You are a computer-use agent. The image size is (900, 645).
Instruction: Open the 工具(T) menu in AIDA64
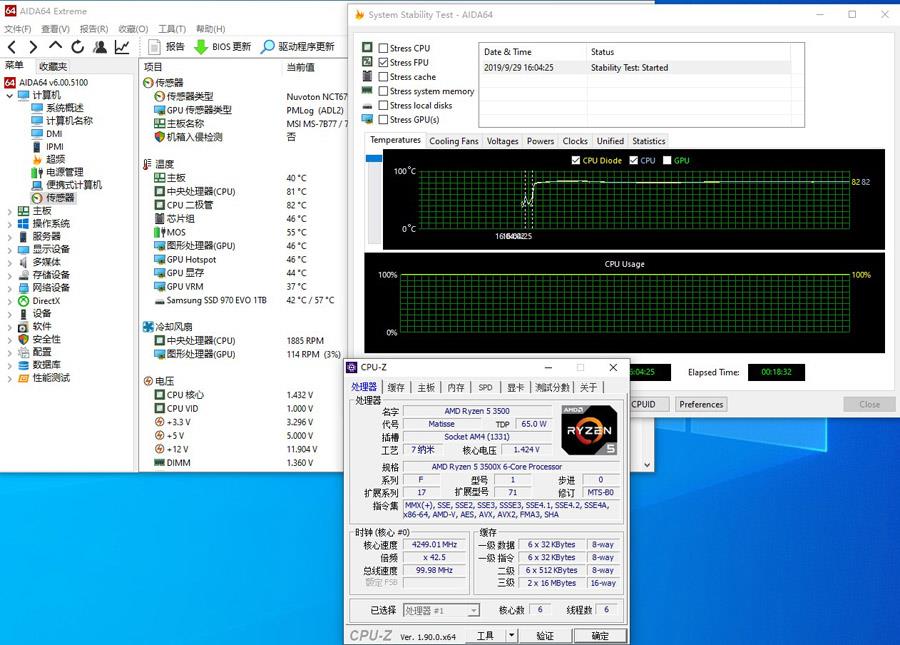[x=172, y=29]
